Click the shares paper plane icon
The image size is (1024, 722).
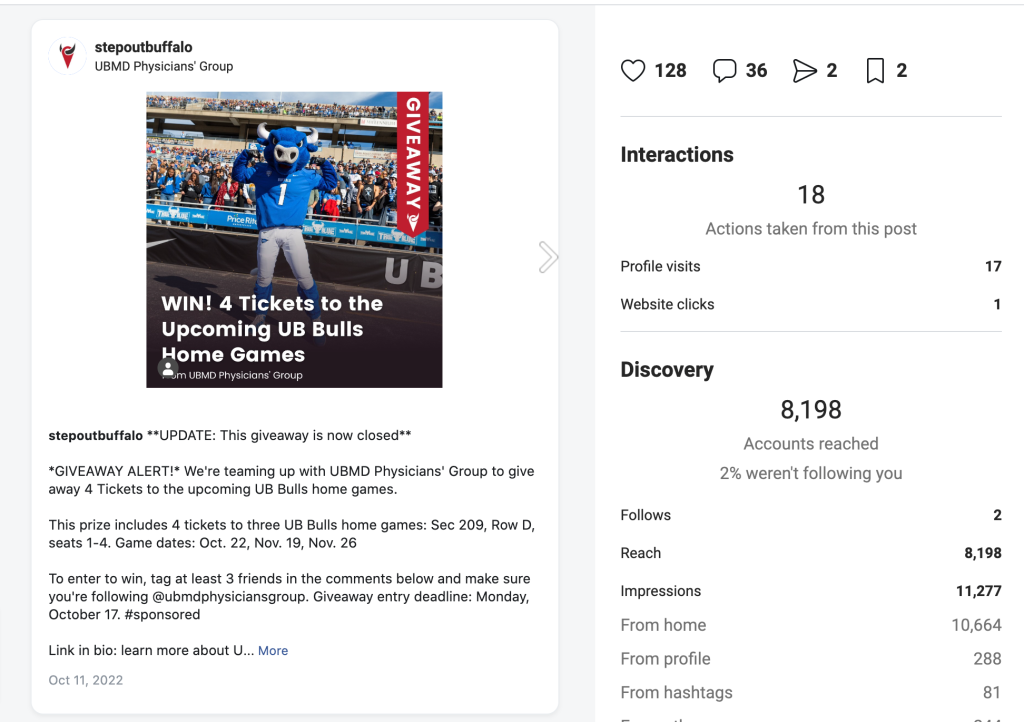point(805,71)
